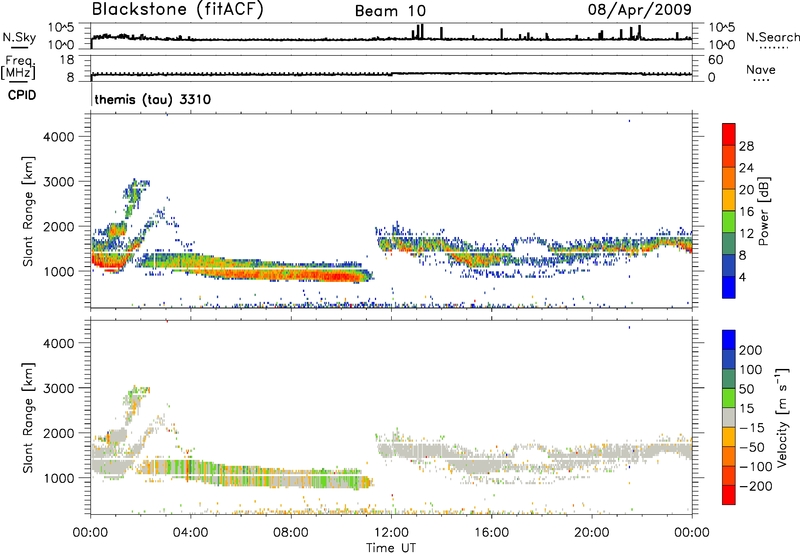
Task: Click the 2000 tick on the power panel
Action: 59,226
